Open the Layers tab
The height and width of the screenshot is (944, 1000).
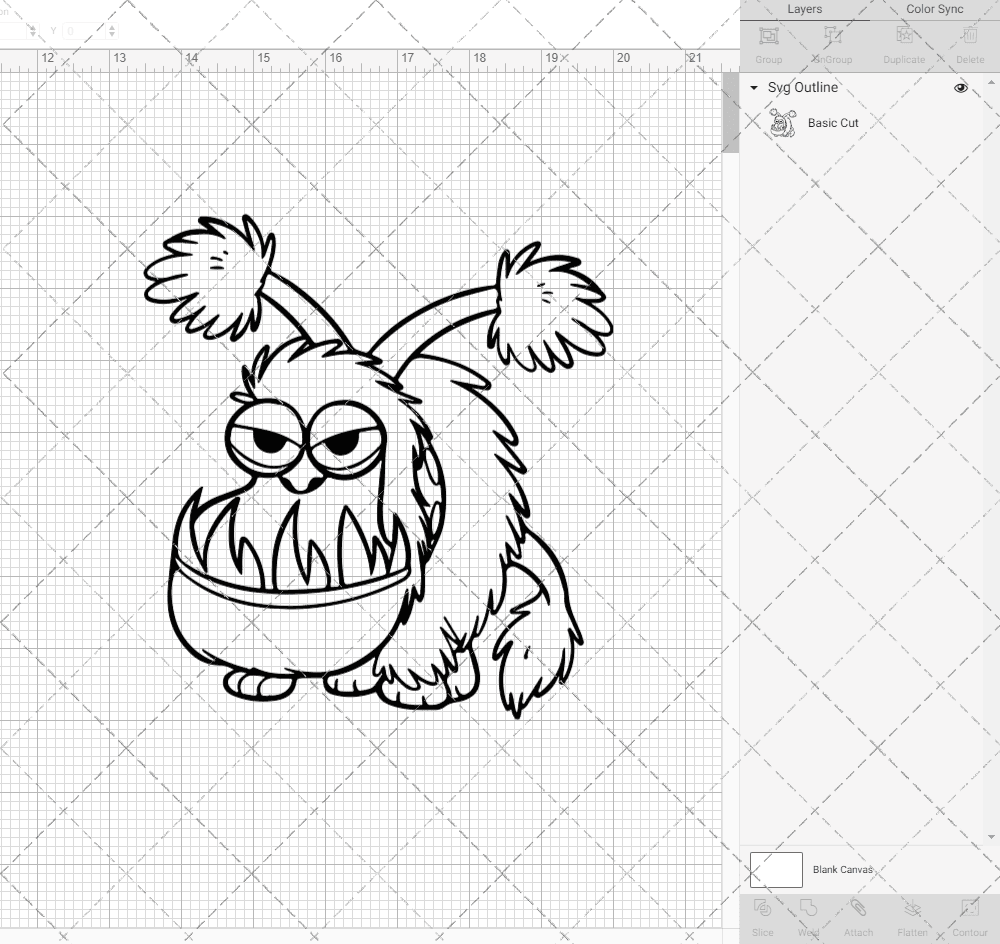tap(804, 9)
